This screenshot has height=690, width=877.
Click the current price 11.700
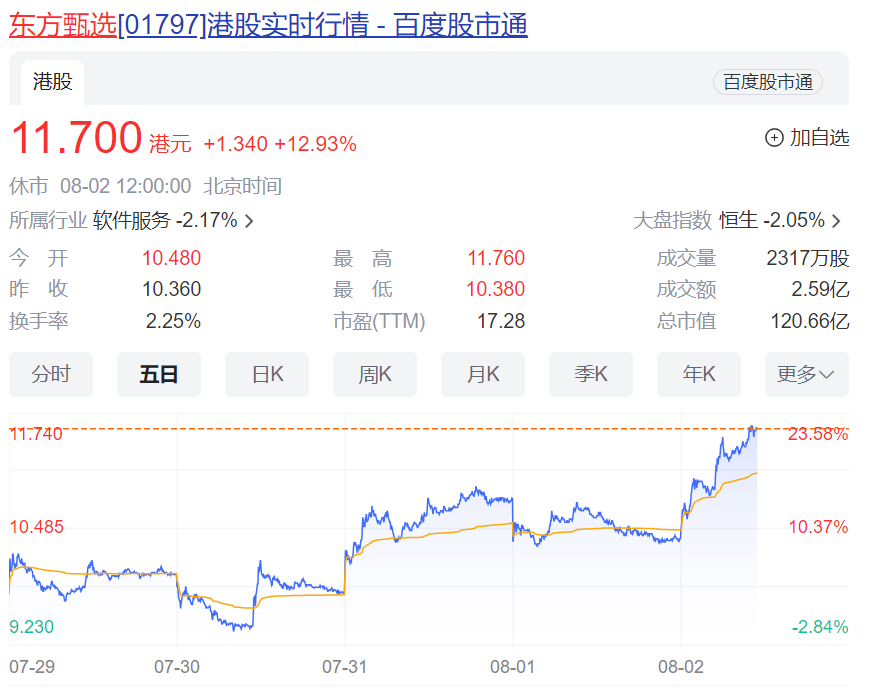tap(77, 138)
